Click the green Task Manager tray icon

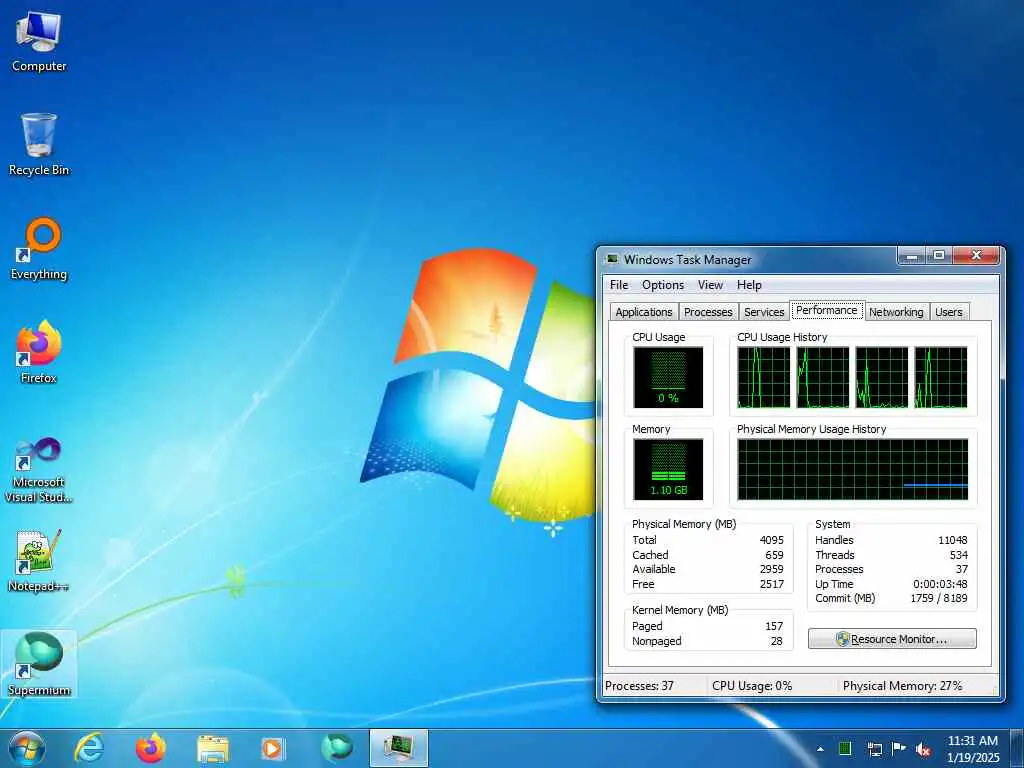[845, 748]
